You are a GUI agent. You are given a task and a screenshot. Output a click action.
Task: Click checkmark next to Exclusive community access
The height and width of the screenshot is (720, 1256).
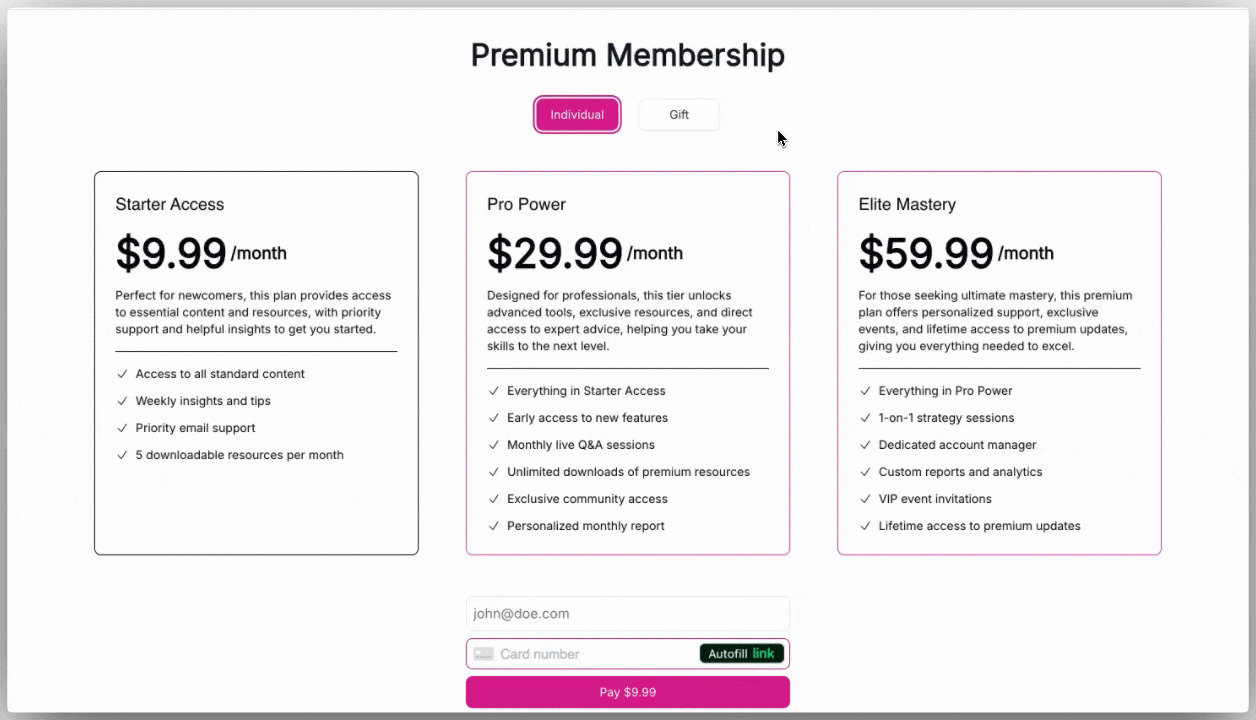pos(493,499)
